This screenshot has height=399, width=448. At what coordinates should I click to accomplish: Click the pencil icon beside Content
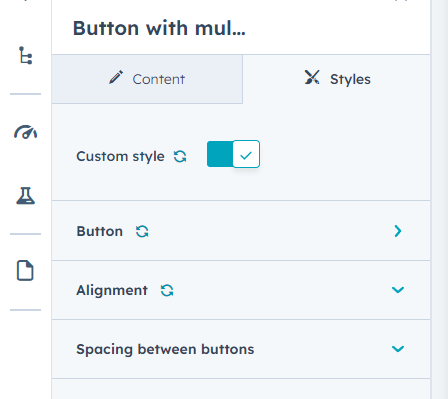pos(116,77)
